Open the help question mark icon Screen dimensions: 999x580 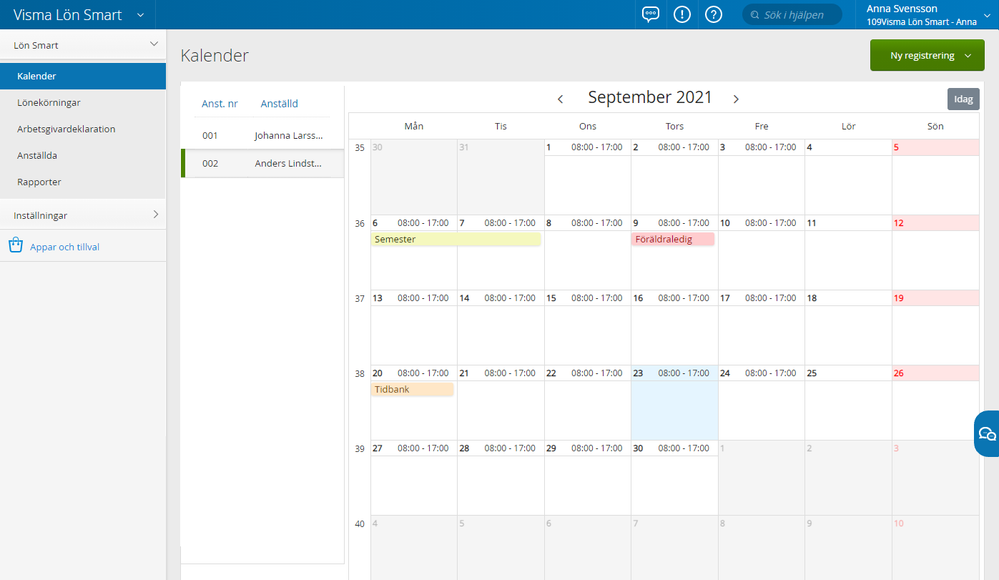tap(713, 15)
